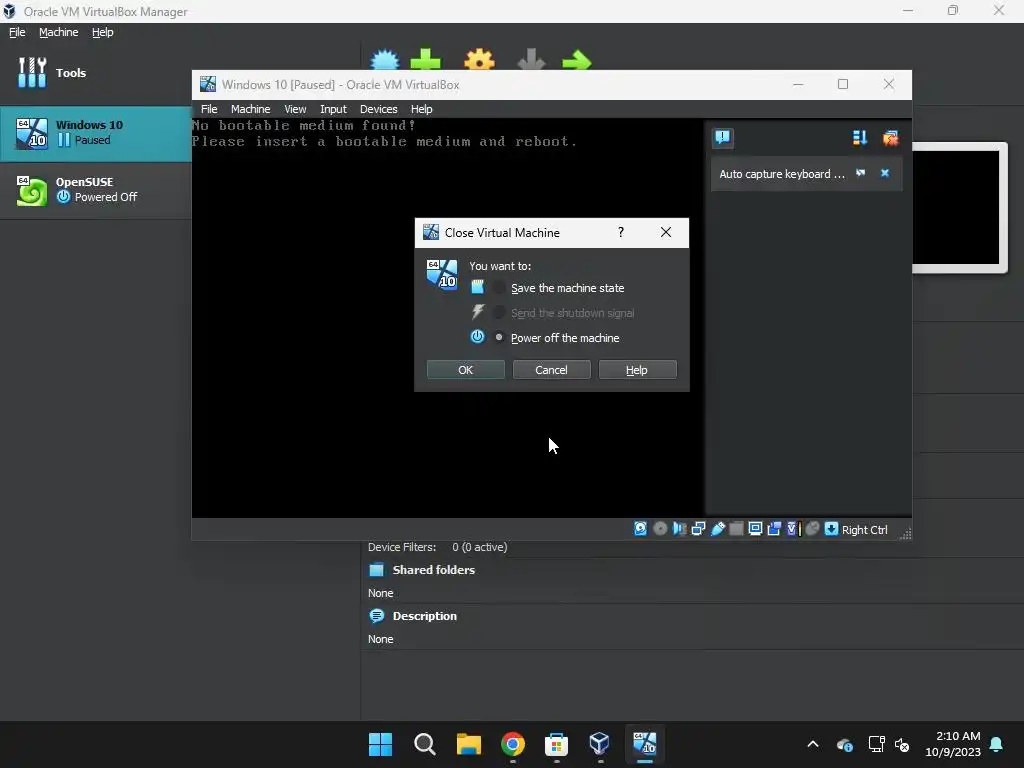Click the shared folders indicator in status bar
The image size is (1024, 768).
pyautogui.click(x=736, y=529)
